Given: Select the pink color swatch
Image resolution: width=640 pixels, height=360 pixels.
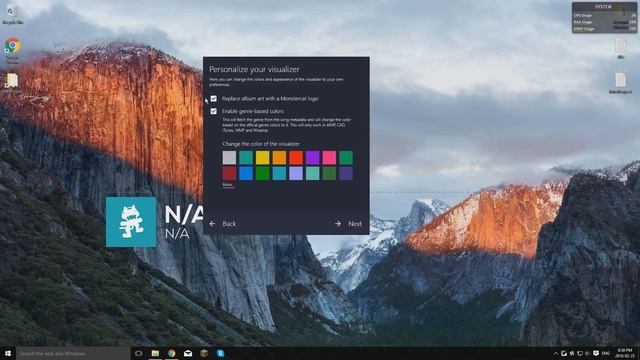Looking at the screenshot, I should 329,158.
